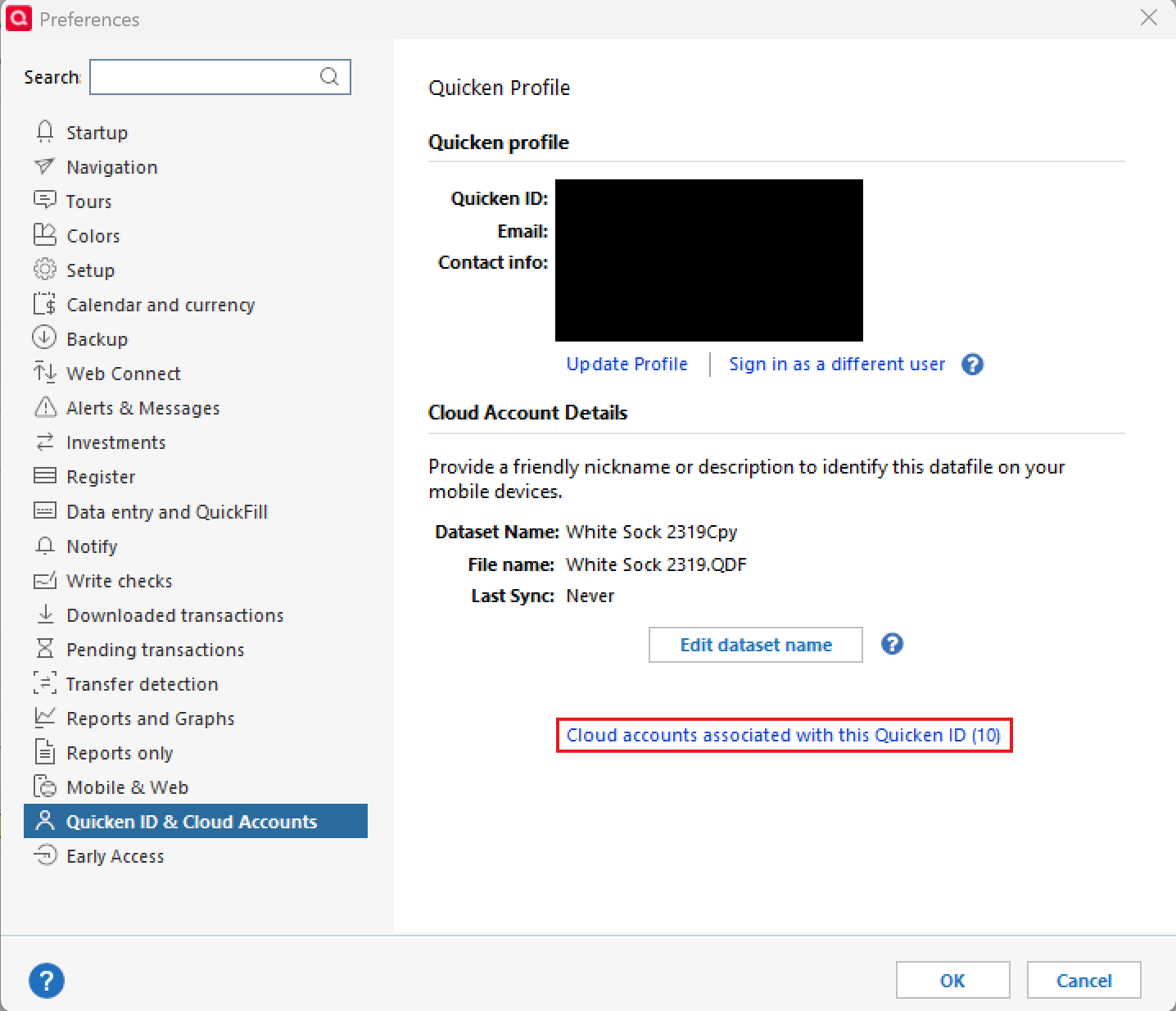Click the Navigation paper-plane icon
The image size is (1176, 1011).
point(45,166)
